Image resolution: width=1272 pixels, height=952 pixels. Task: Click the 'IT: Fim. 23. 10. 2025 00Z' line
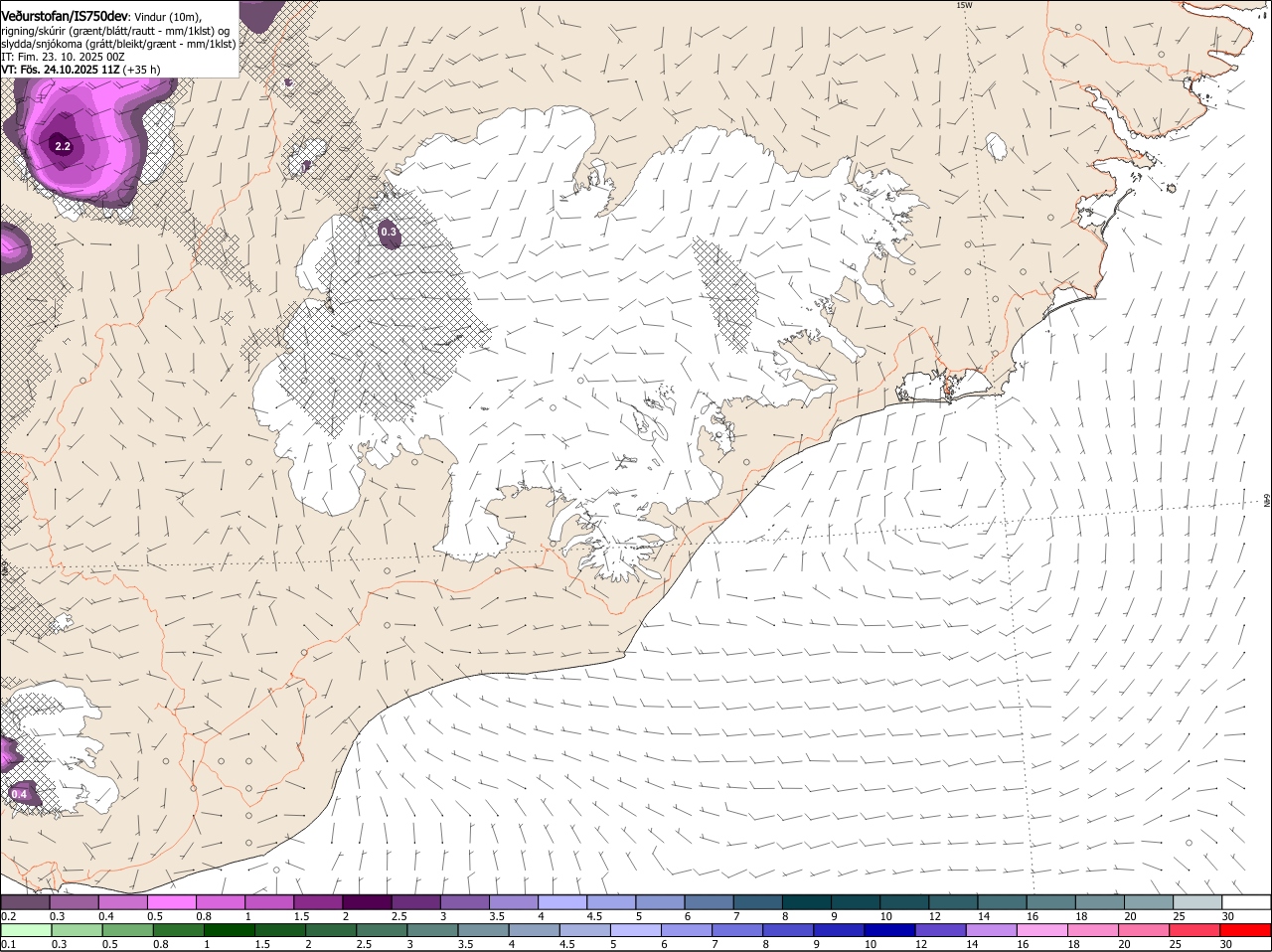tap(64, 57)
